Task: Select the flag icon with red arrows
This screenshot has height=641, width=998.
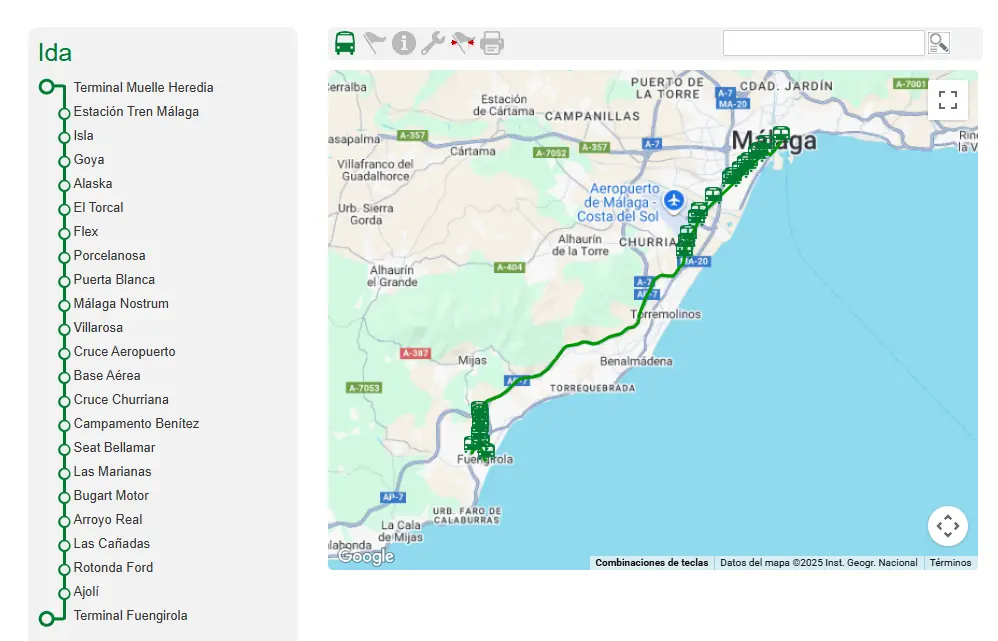Action: [461, 42]
